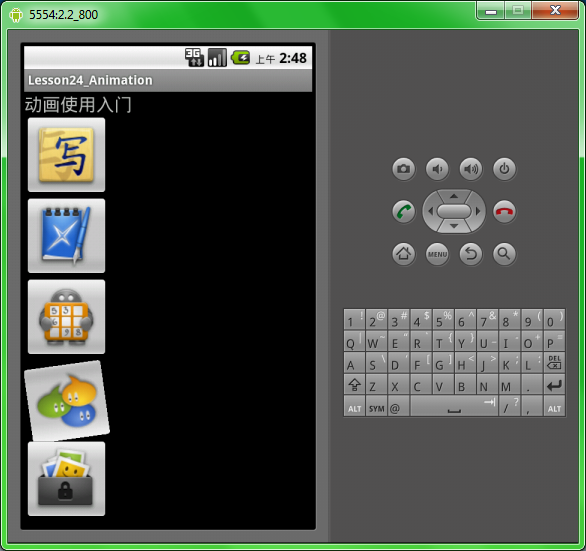The height and width of the screenshot is (551, 586).
Task: Click the DEL key on keyboard
Action: pyautogui.click(x=554, y=363)
